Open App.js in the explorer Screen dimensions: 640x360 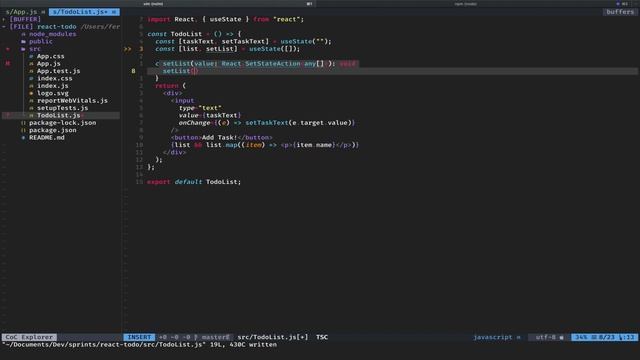coord(49,63)
